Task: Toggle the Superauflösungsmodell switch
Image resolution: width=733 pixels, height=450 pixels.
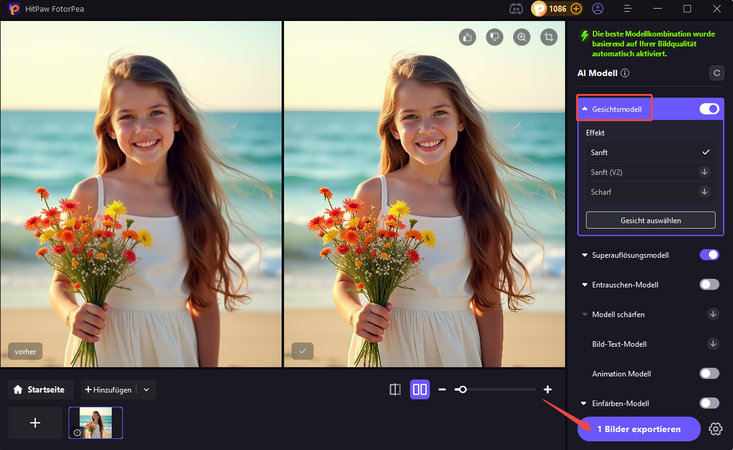Action: 709,255
